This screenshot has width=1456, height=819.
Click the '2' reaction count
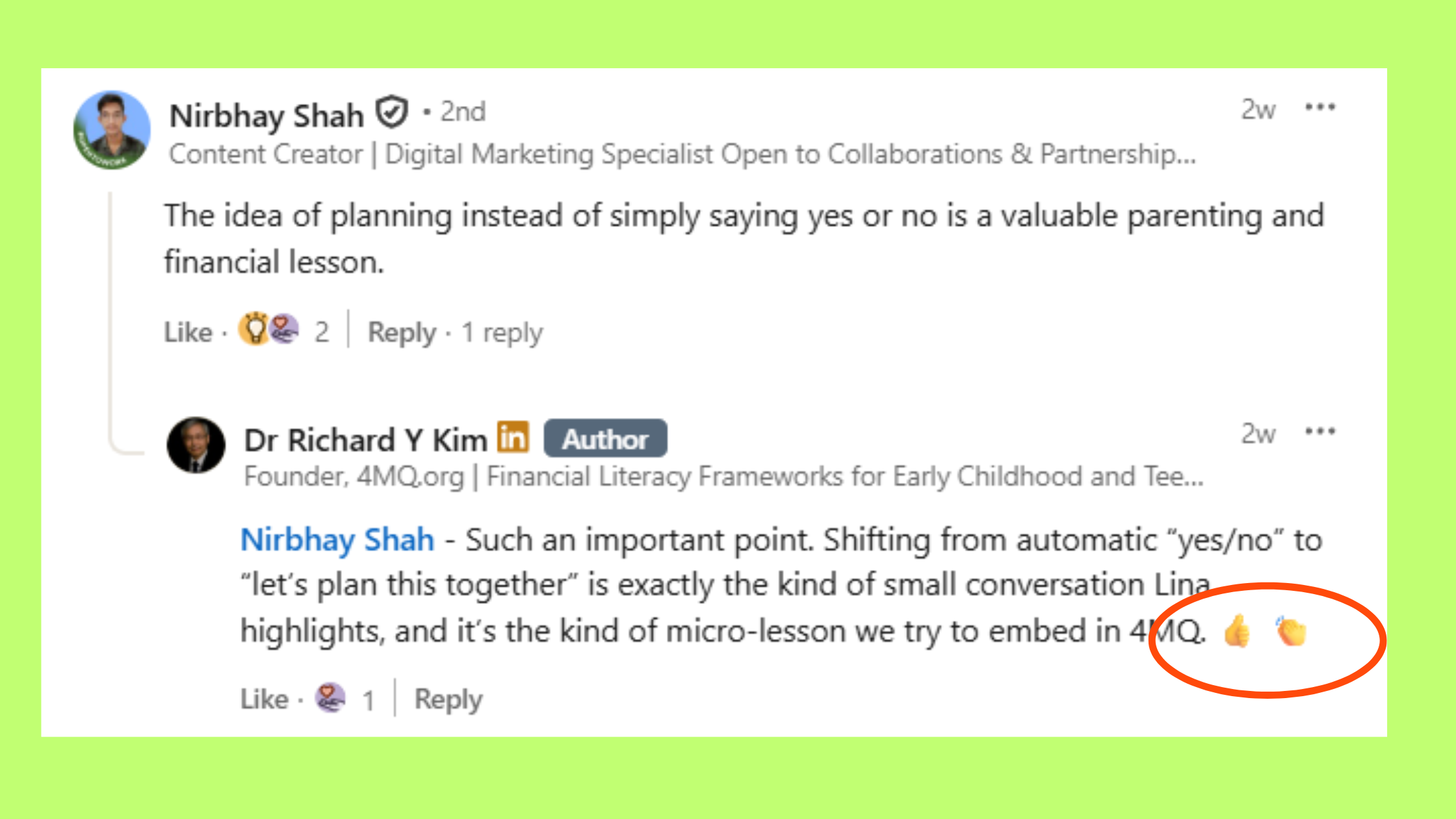coord(322,331)
